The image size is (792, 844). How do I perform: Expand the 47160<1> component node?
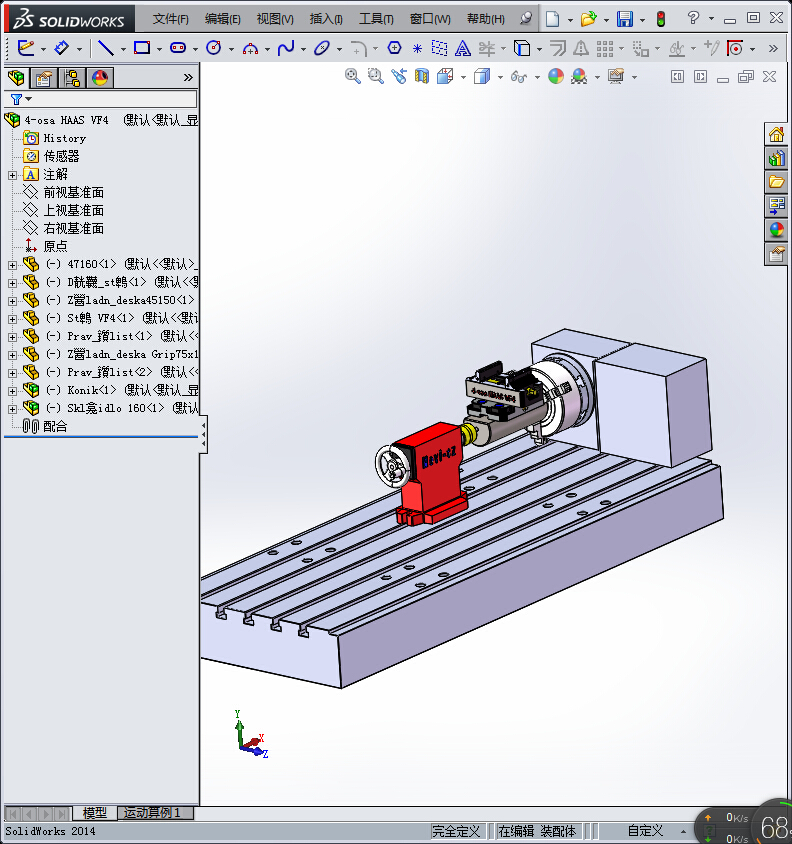coord(12,265)
